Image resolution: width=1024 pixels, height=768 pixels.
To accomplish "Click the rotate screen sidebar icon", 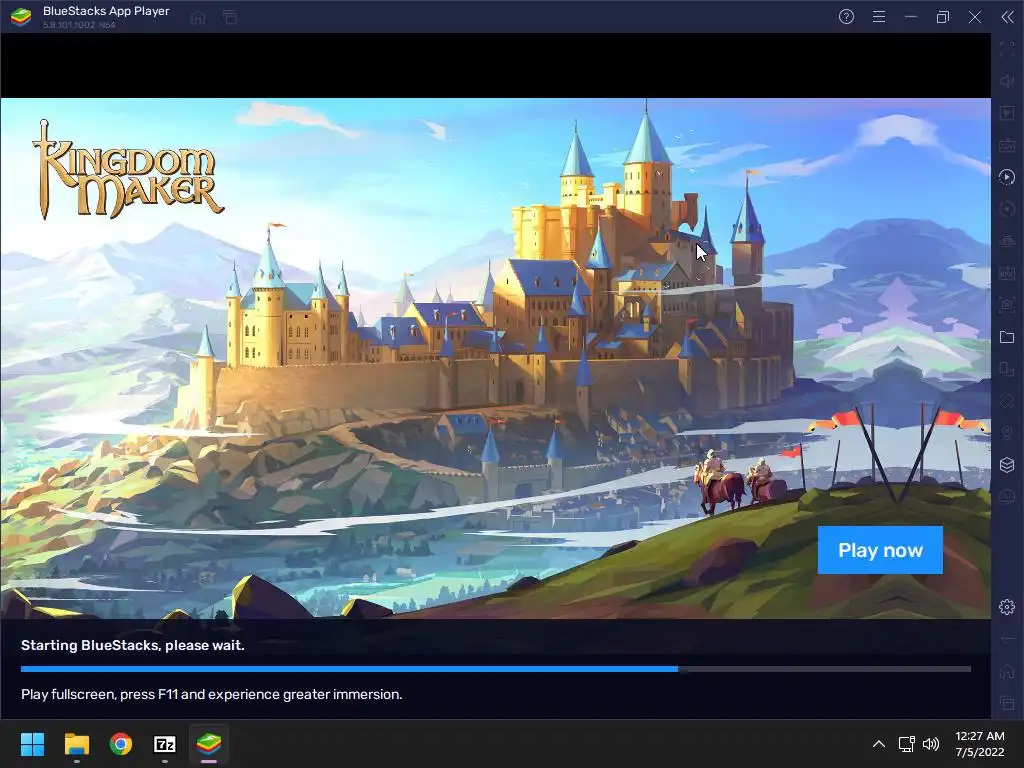I will 1007,369.
